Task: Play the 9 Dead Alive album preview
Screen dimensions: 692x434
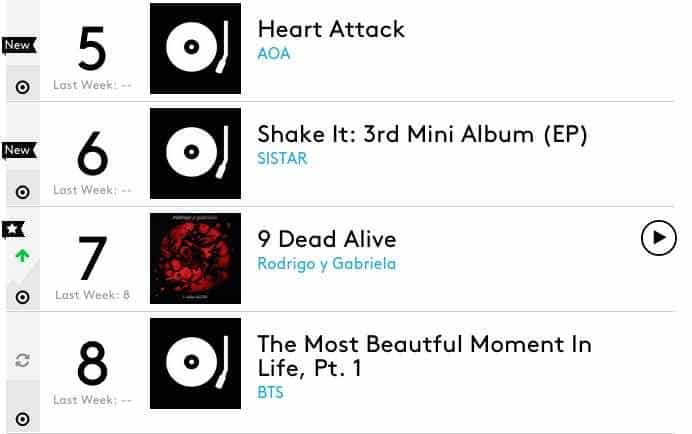Action: 658,237
